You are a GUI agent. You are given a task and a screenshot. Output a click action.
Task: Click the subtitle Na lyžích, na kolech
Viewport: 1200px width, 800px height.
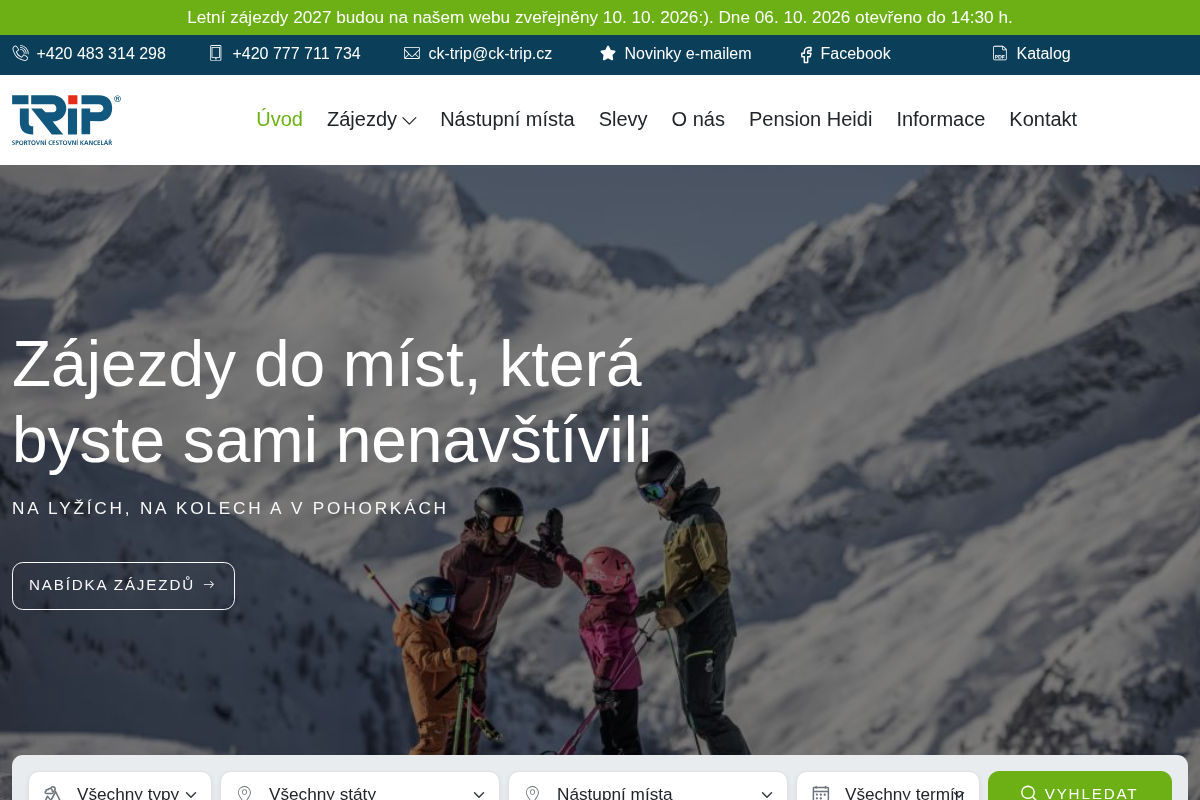[x=230, y=508]
